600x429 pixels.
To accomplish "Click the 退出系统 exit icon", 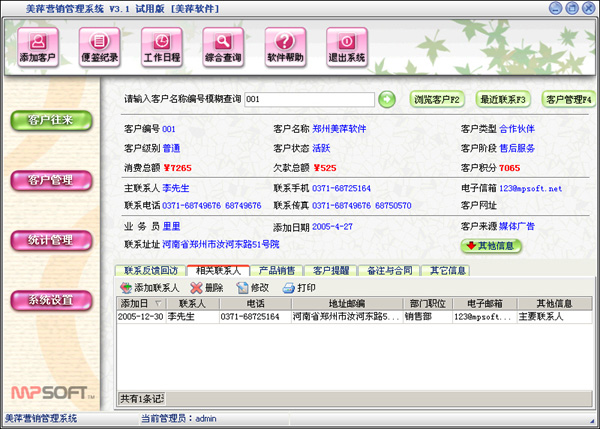I will click(x=347, y=47).
